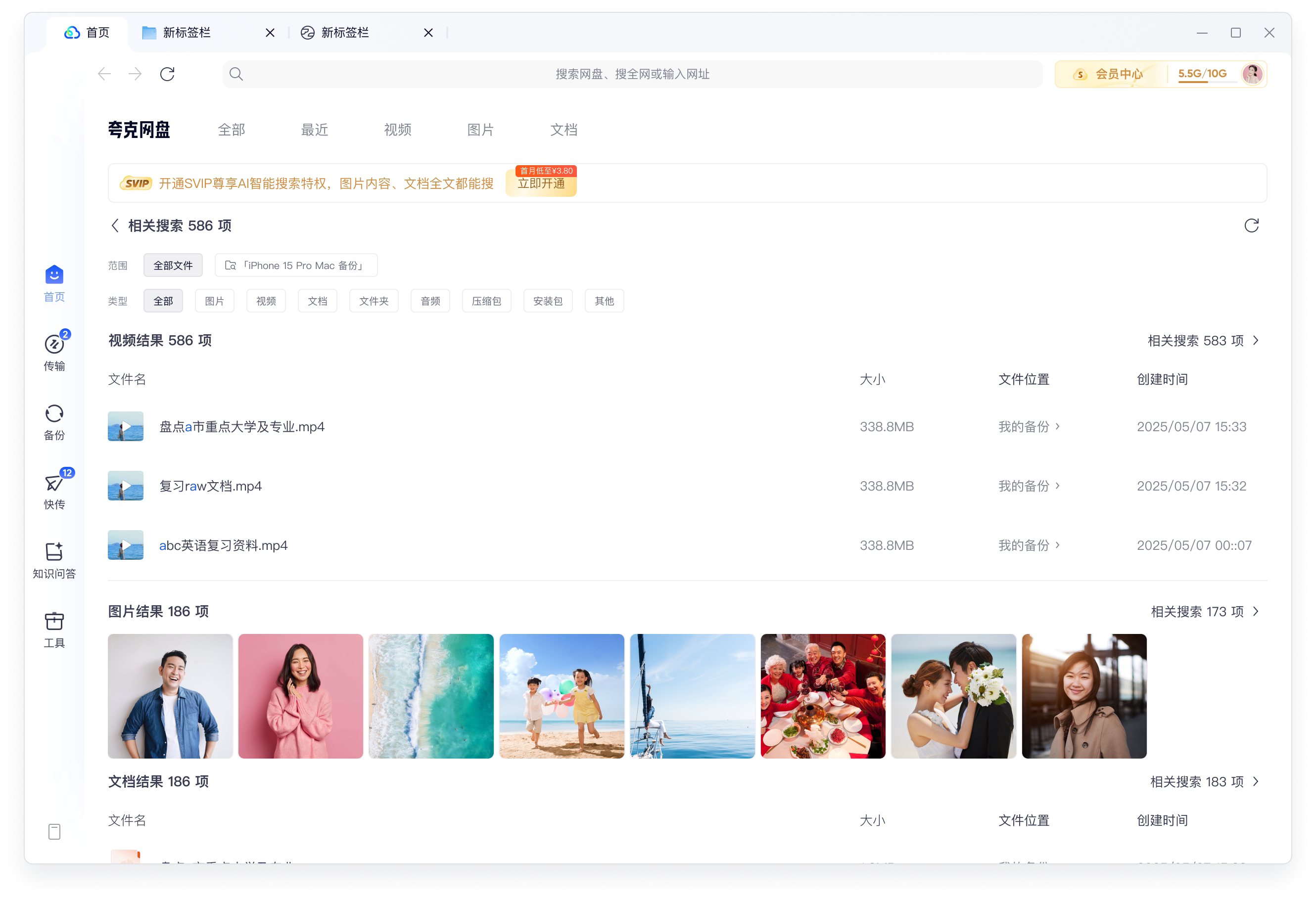Open 我的备份 location for 复习raw文档.mp4

coord(1029,486)
